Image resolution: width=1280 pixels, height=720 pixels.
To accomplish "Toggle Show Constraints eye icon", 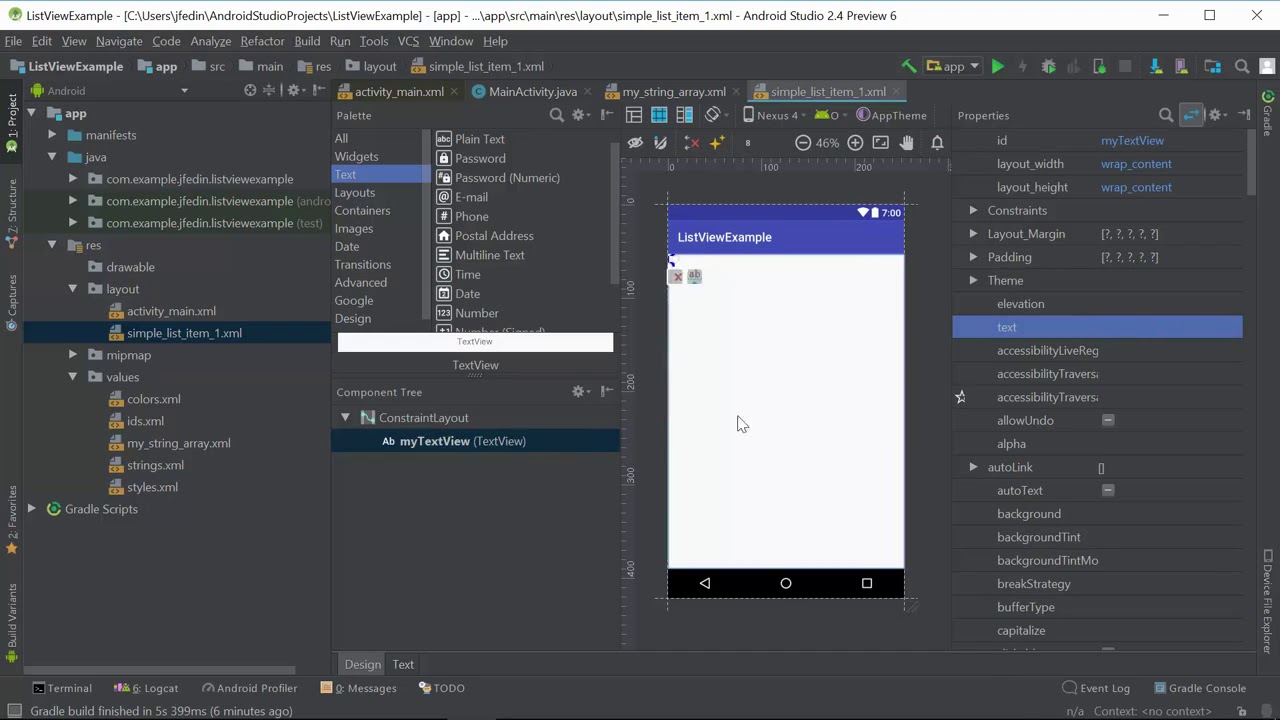I will coord(635,143).
